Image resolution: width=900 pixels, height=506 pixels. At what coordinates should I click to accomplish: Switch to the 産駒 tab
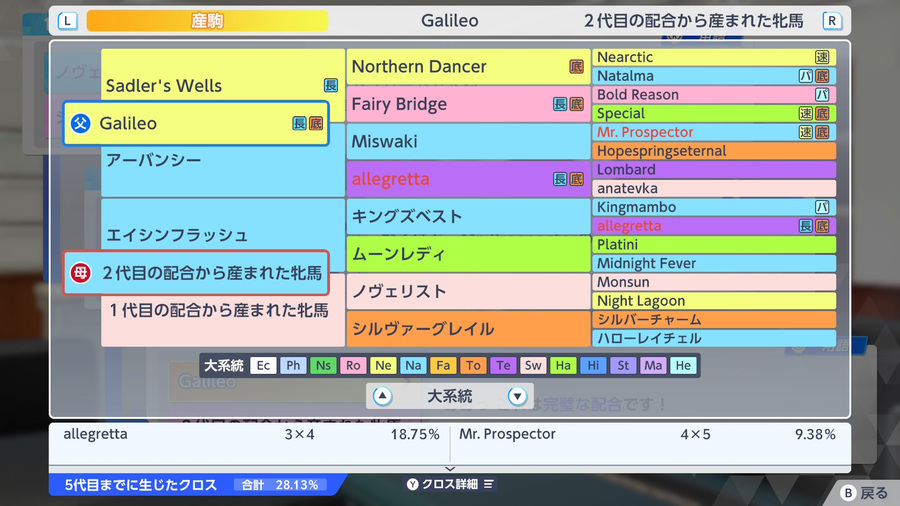pyautogui.click(x=207, y=21)
